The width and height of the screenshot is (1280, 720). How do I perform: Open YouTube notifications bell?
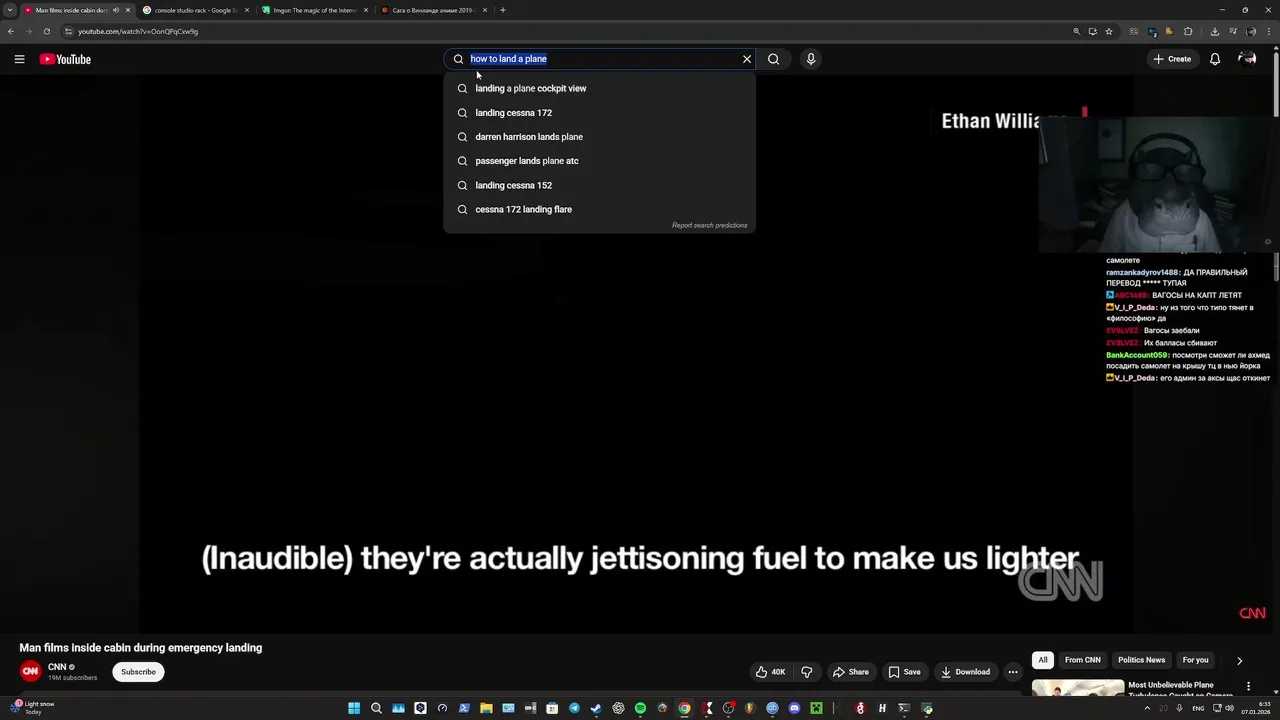[x=1215, y=59]
